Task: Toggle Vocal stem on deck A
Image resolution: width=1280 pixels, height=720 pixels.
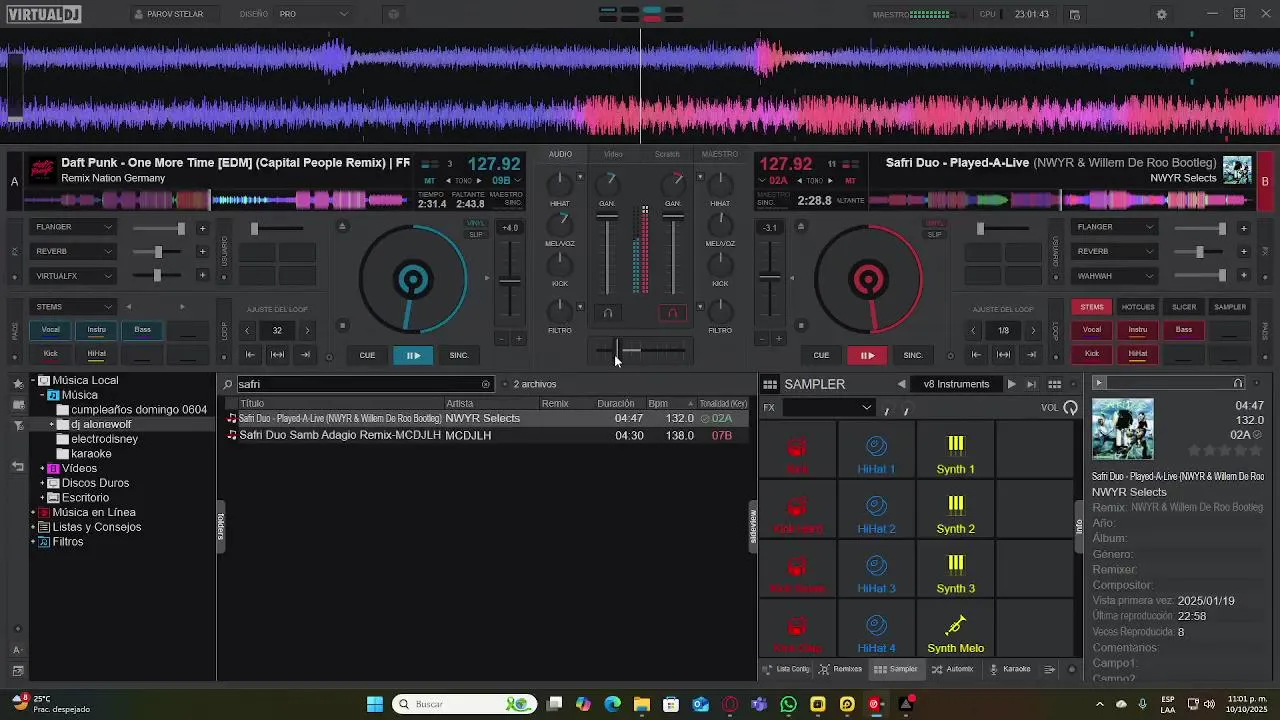Action: pos(50,330)
